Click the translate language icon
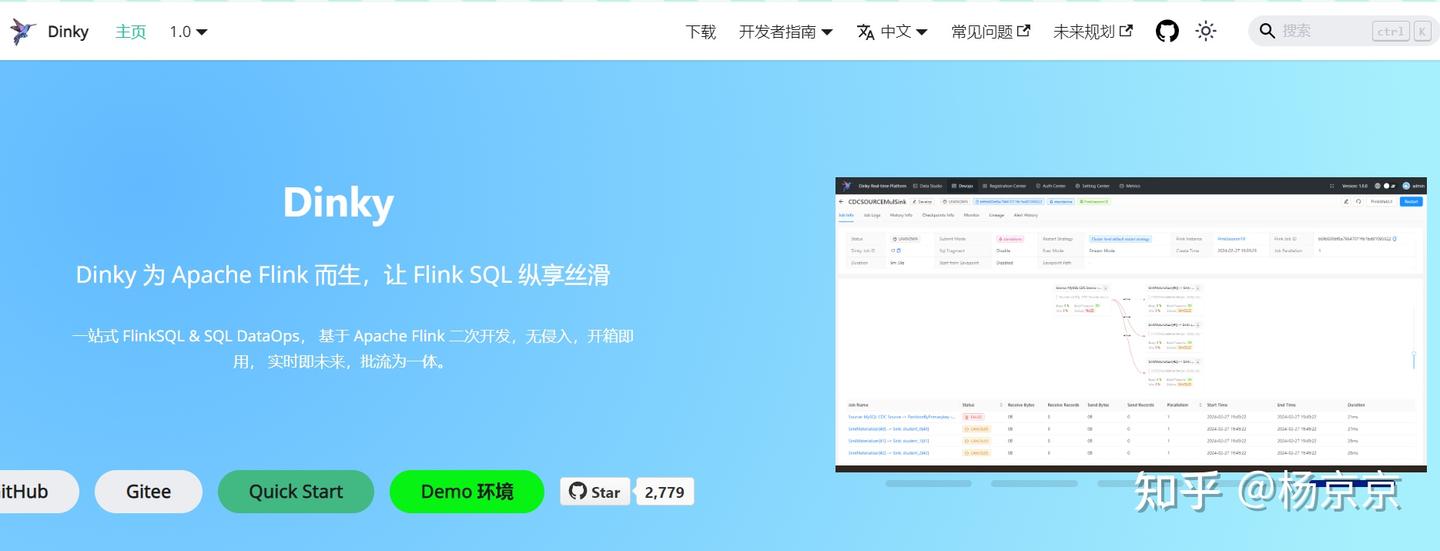Viewport: 1440px width, 551px height. pyautogui.click(x=866, y=32)
